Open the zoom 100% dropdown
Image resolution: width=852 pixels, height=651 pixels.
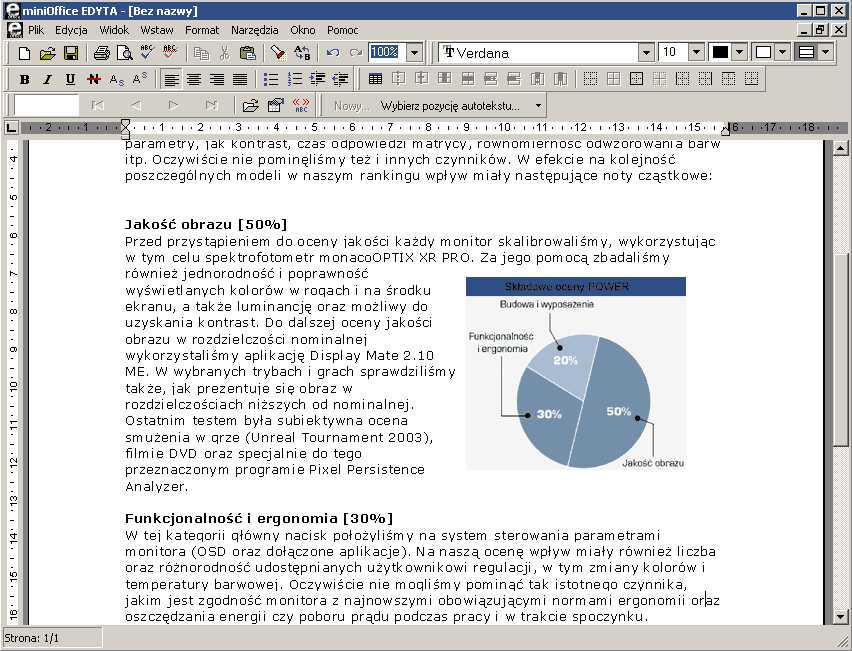coord(414,53)
